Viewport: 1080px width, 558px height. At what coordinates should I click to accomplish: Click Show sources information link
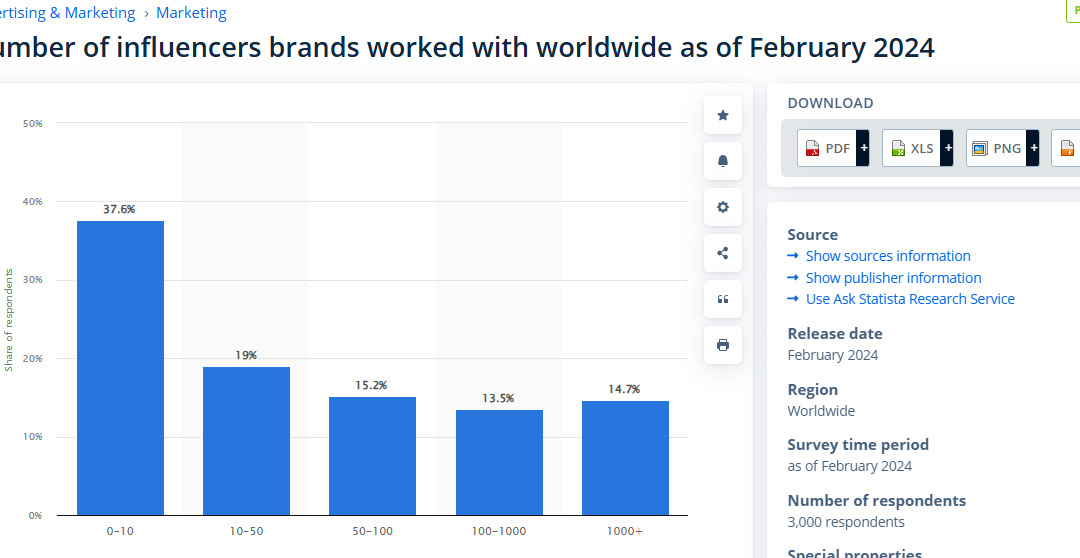pyautogui.click(x=888, y=256)
